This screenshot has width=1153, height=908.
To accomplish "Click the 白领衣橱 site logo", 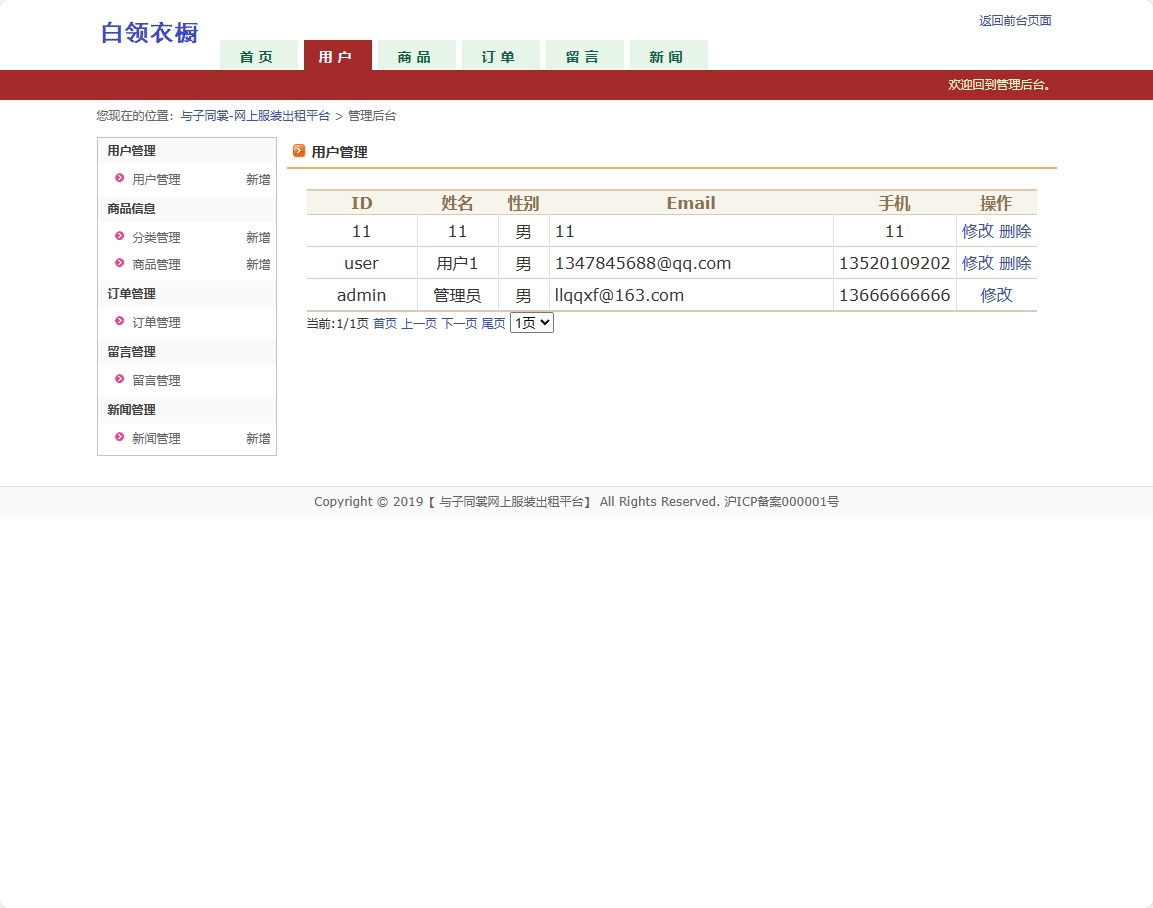I will point(148,33).
